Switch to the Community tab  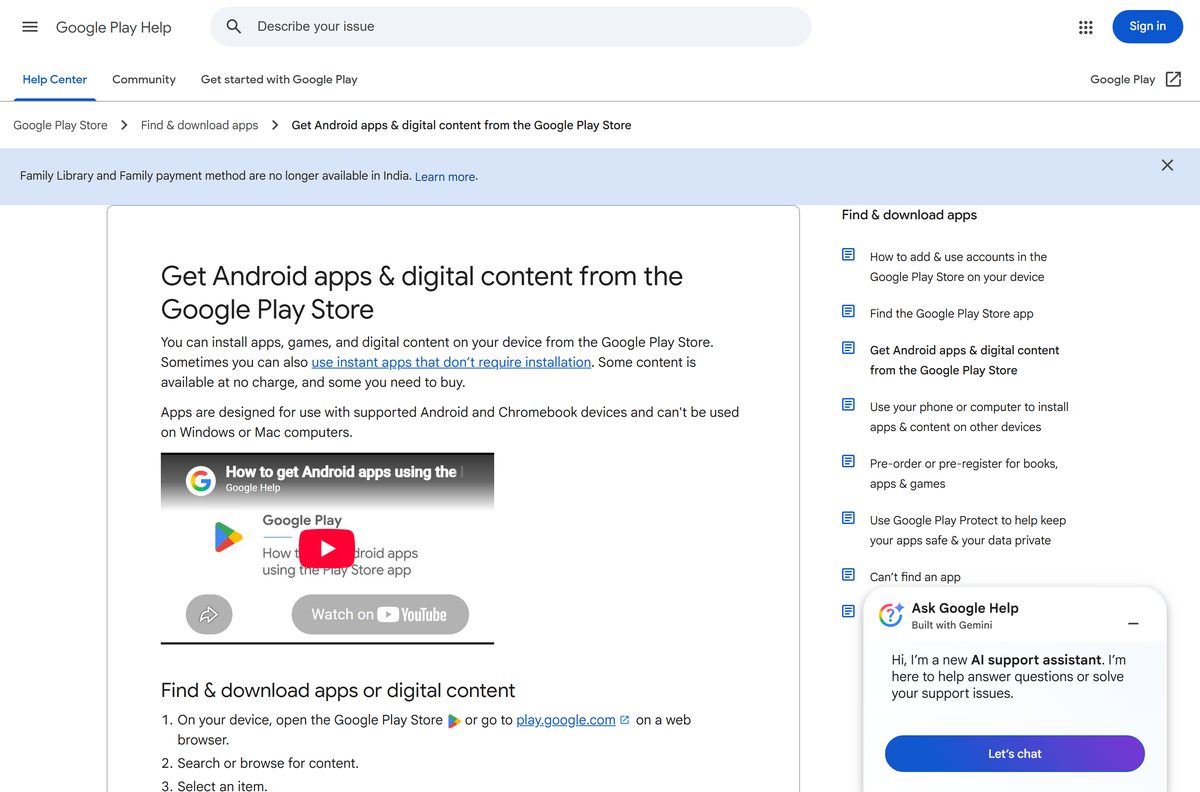point(144,79)
